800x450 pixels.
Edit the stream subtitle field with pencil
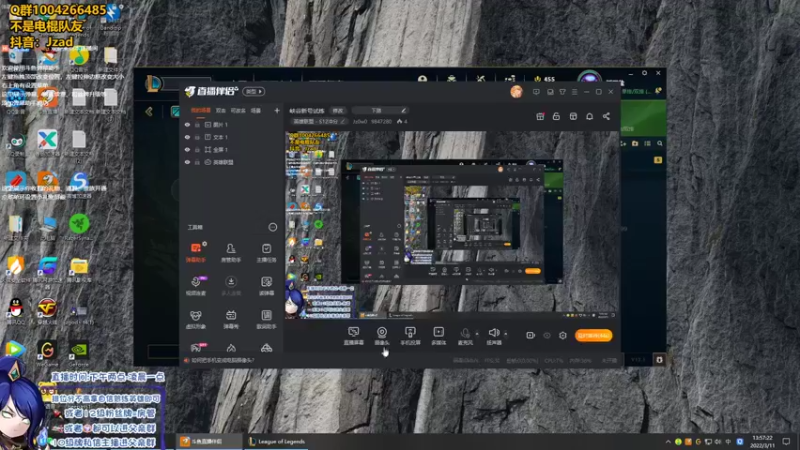[380, 111]
